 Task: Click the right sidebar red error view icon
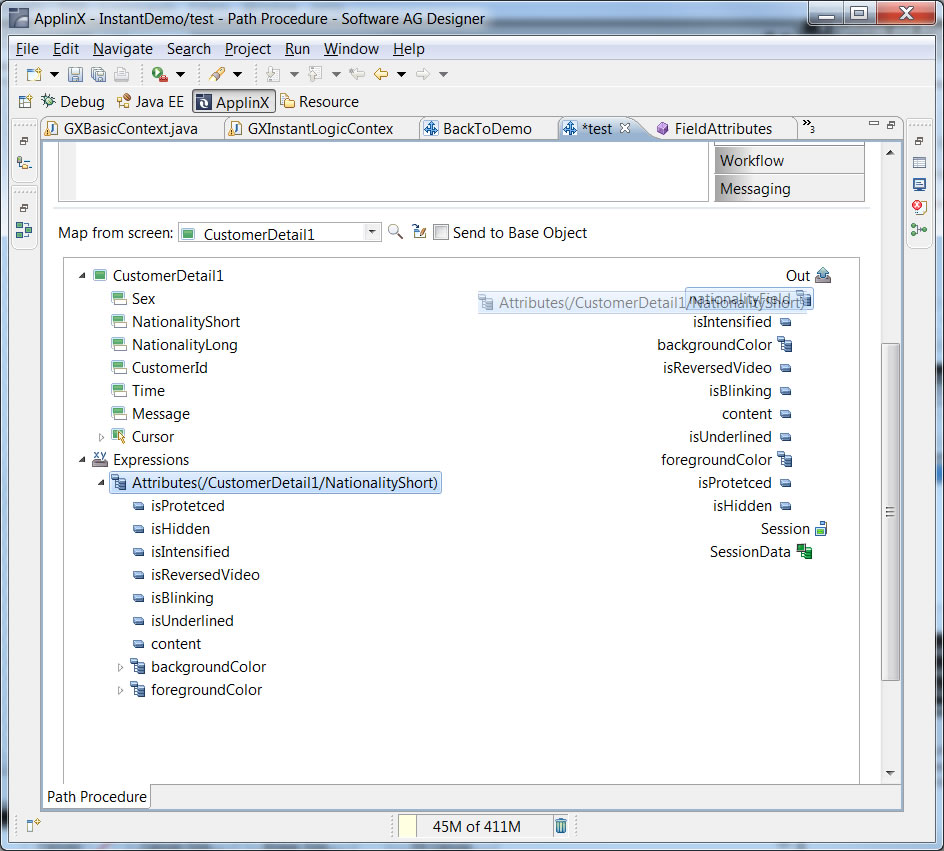919,207
